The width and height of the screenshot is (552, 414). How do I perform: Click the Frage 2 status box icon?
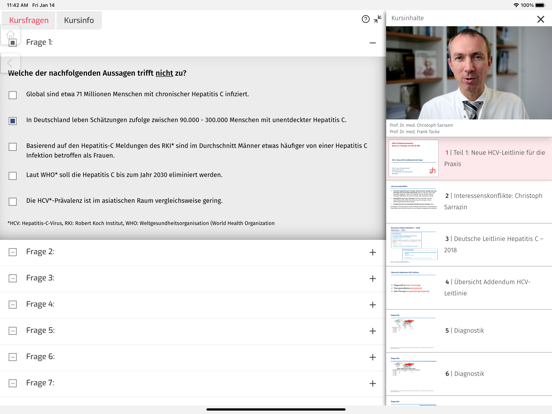coord(12,252)
